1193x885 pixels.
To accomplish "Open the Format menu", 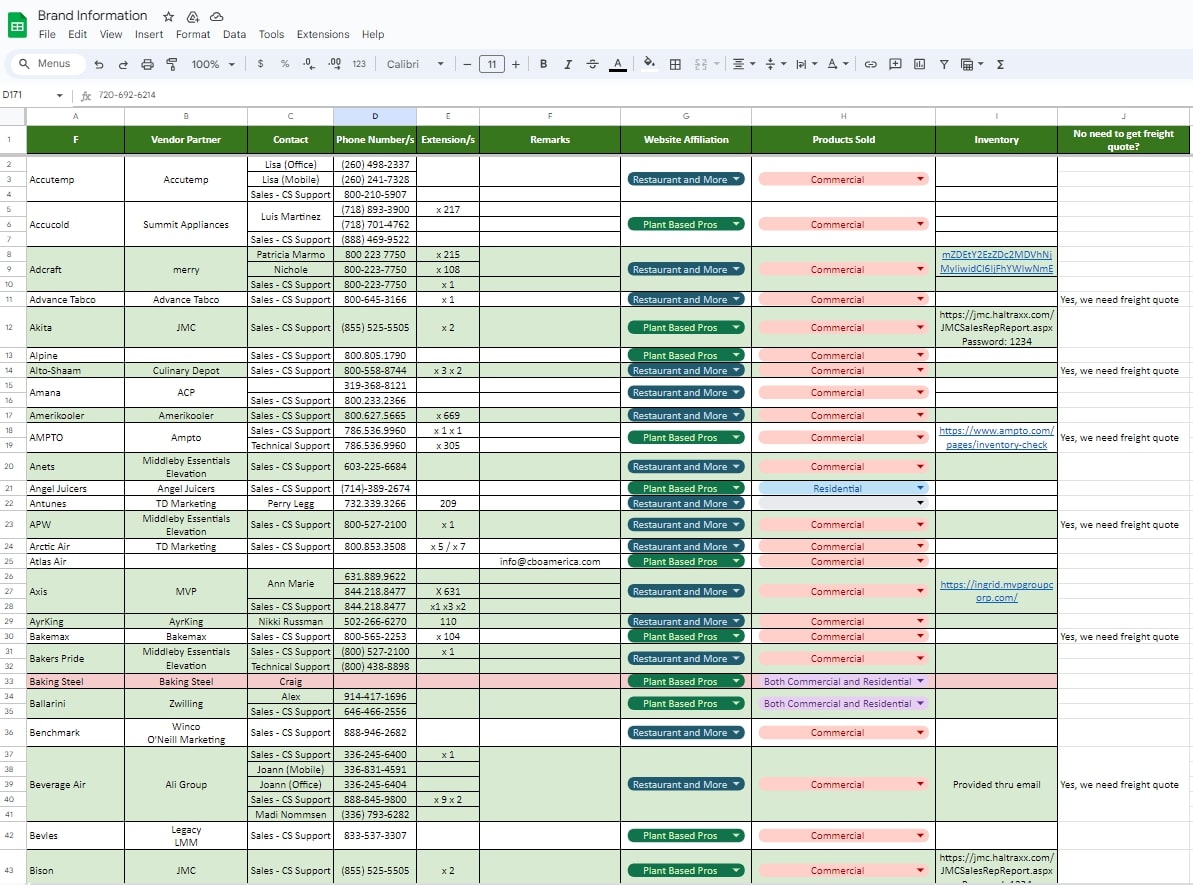I will (x=192, y=34).
